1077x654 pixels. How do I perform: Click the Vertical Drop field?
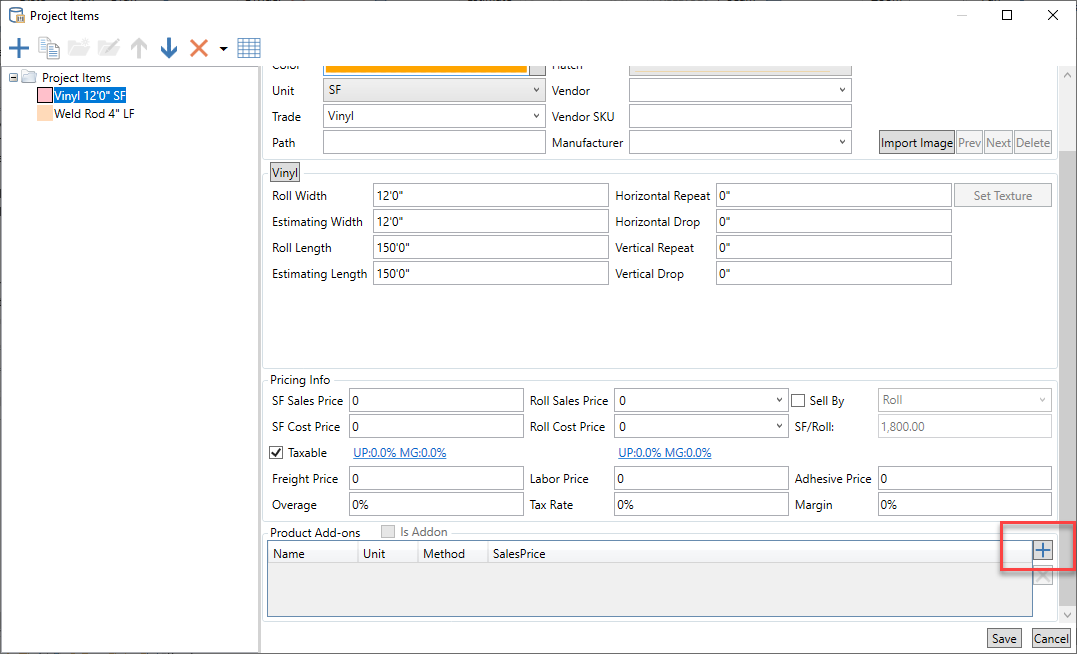[834, 273]
